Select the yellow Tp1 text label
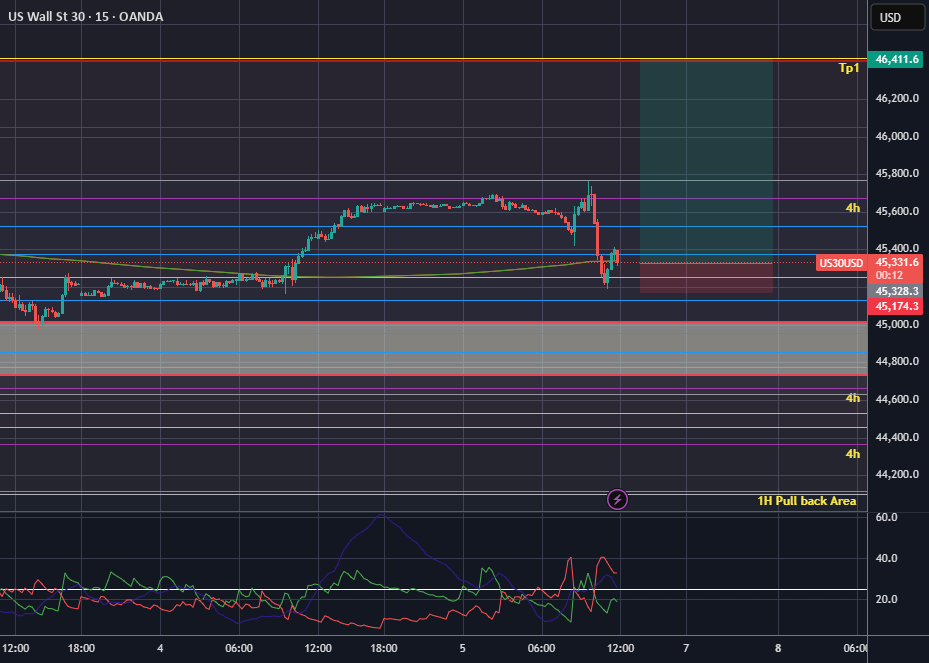The height and width of the screenshot is (663, 929). click(848, 68)
